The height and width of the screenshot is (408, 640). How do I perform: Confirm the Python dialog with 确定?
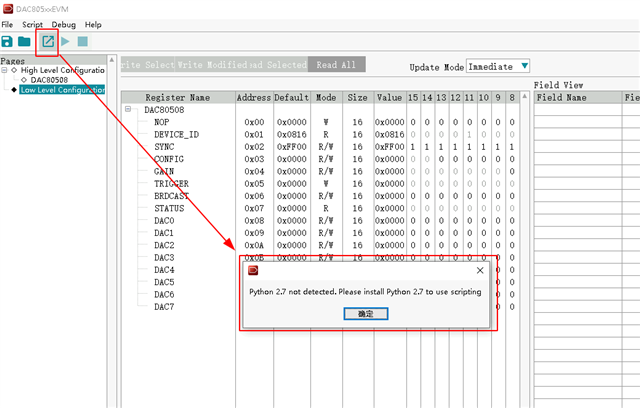point(366,313)
